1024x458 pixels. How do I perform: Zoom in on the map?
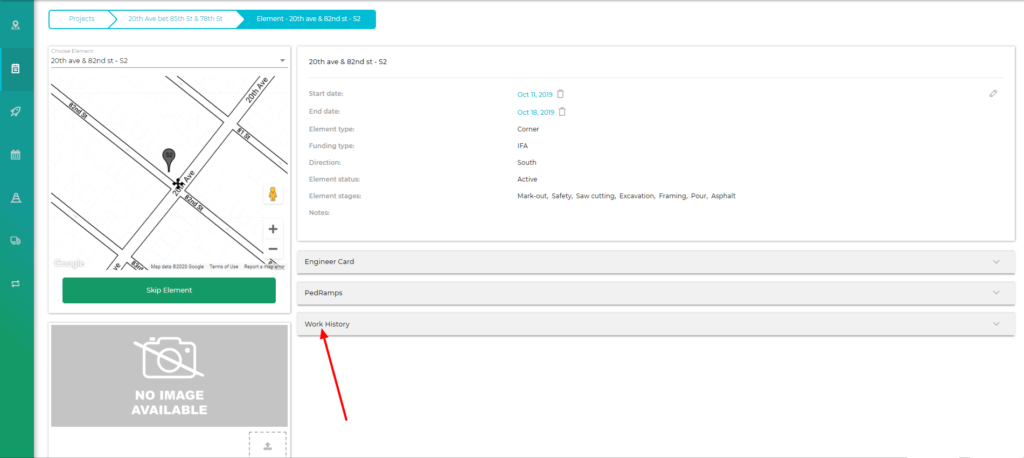(272, 229)
